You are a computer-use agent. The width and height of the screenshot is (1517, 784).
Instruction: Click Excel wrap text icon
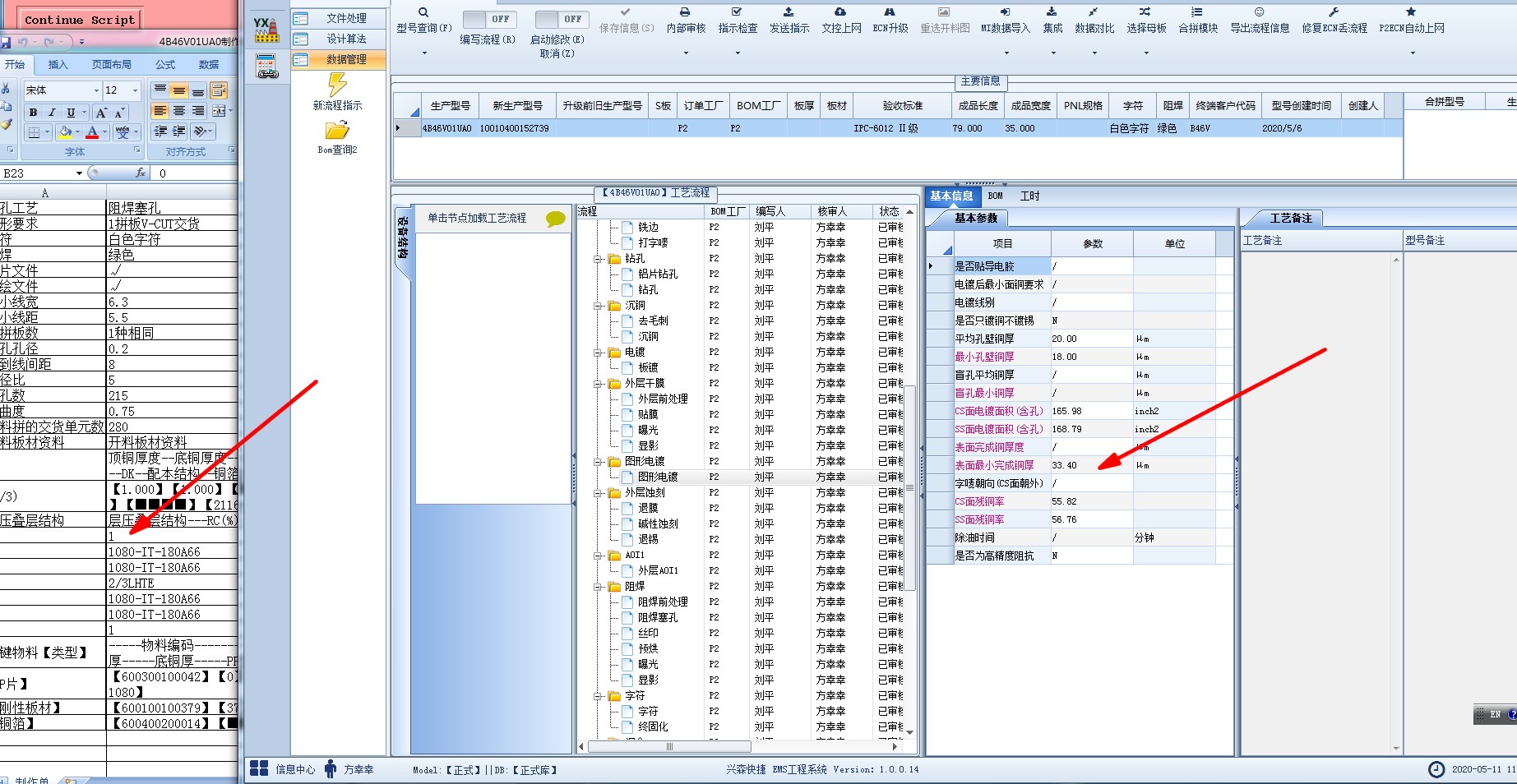click(219, 90)
